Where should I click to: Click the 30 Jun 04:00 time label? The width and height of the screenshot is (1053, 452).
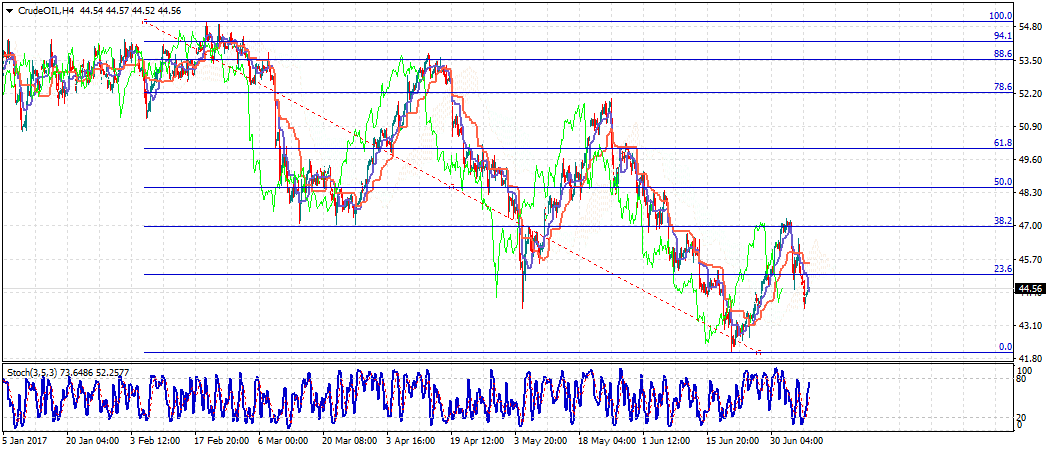(x=795, y=438)
